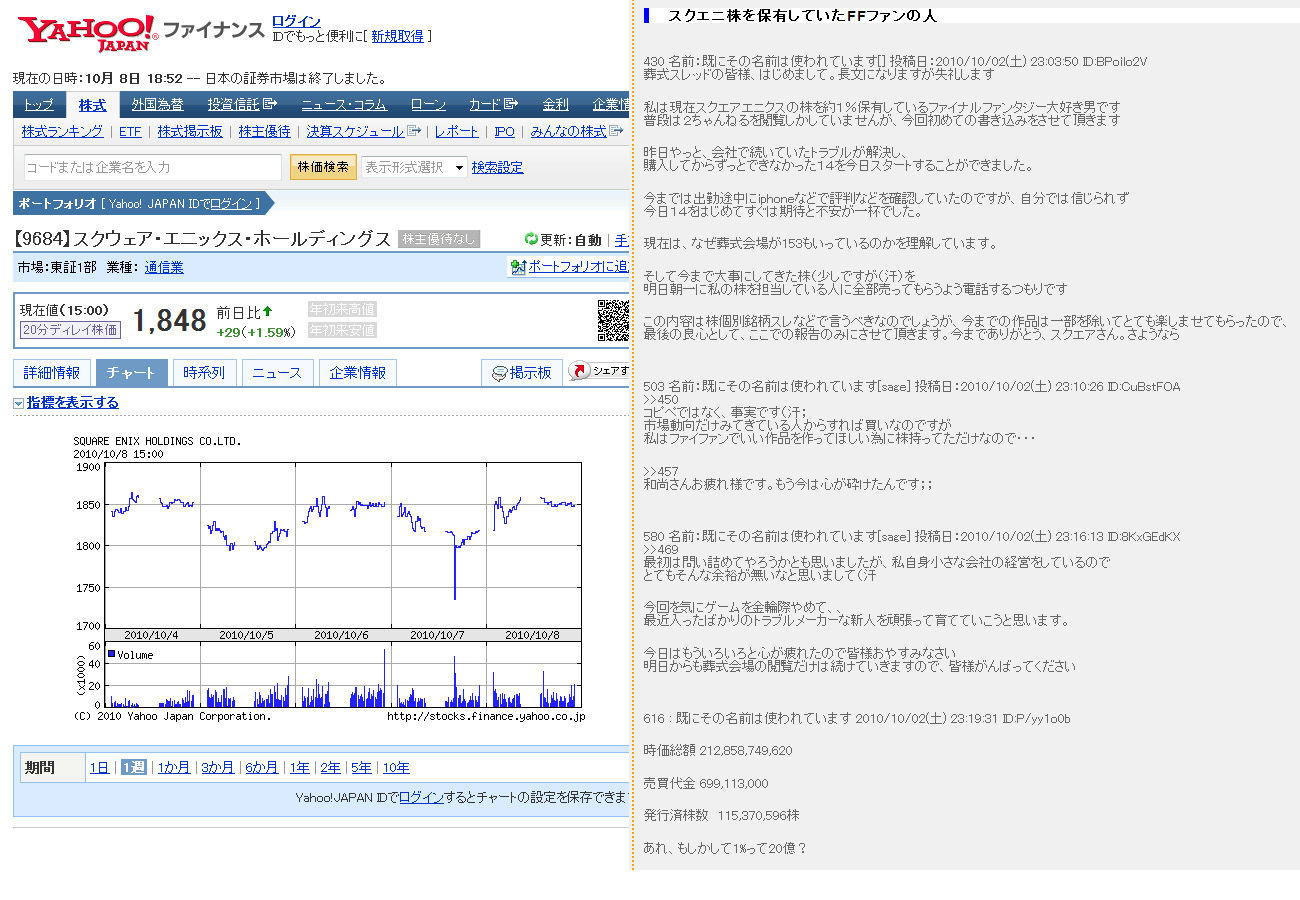Click the external-window icon beside カード
Image resolution: width=1300 pixels, height=900 pixels.
click(511, 104)
